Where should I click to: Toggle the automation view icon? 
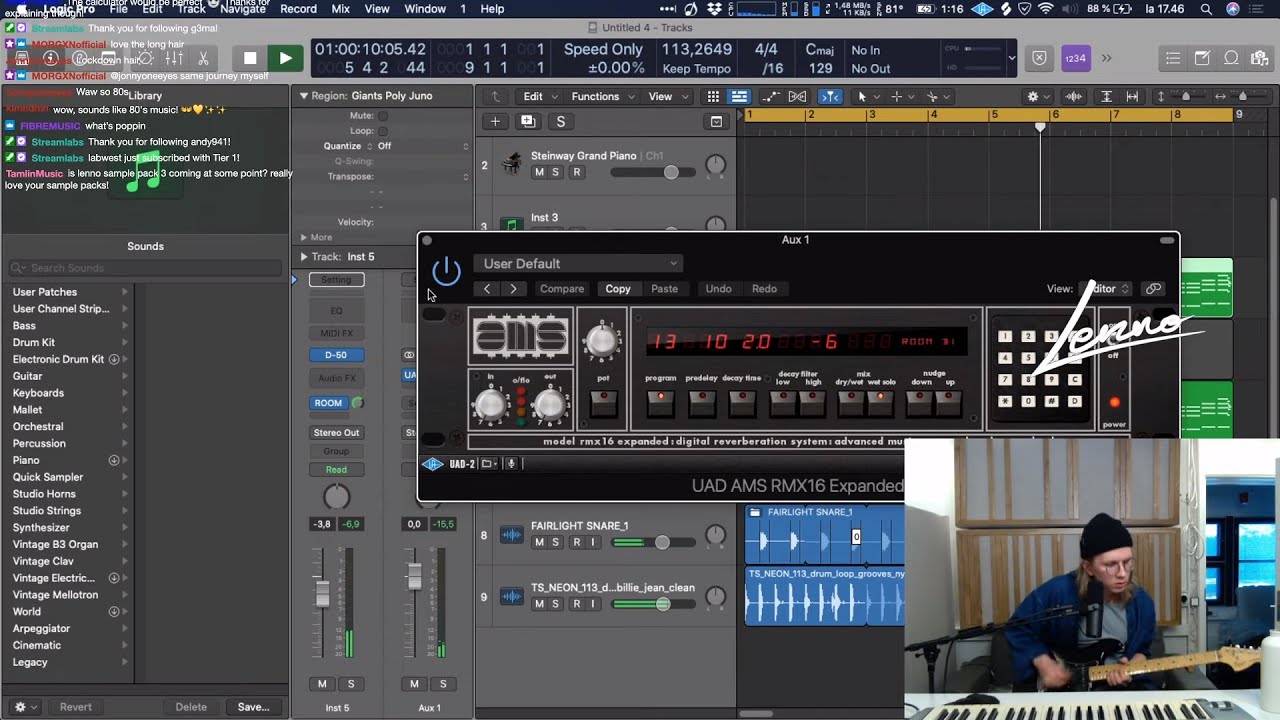point(770,97)
